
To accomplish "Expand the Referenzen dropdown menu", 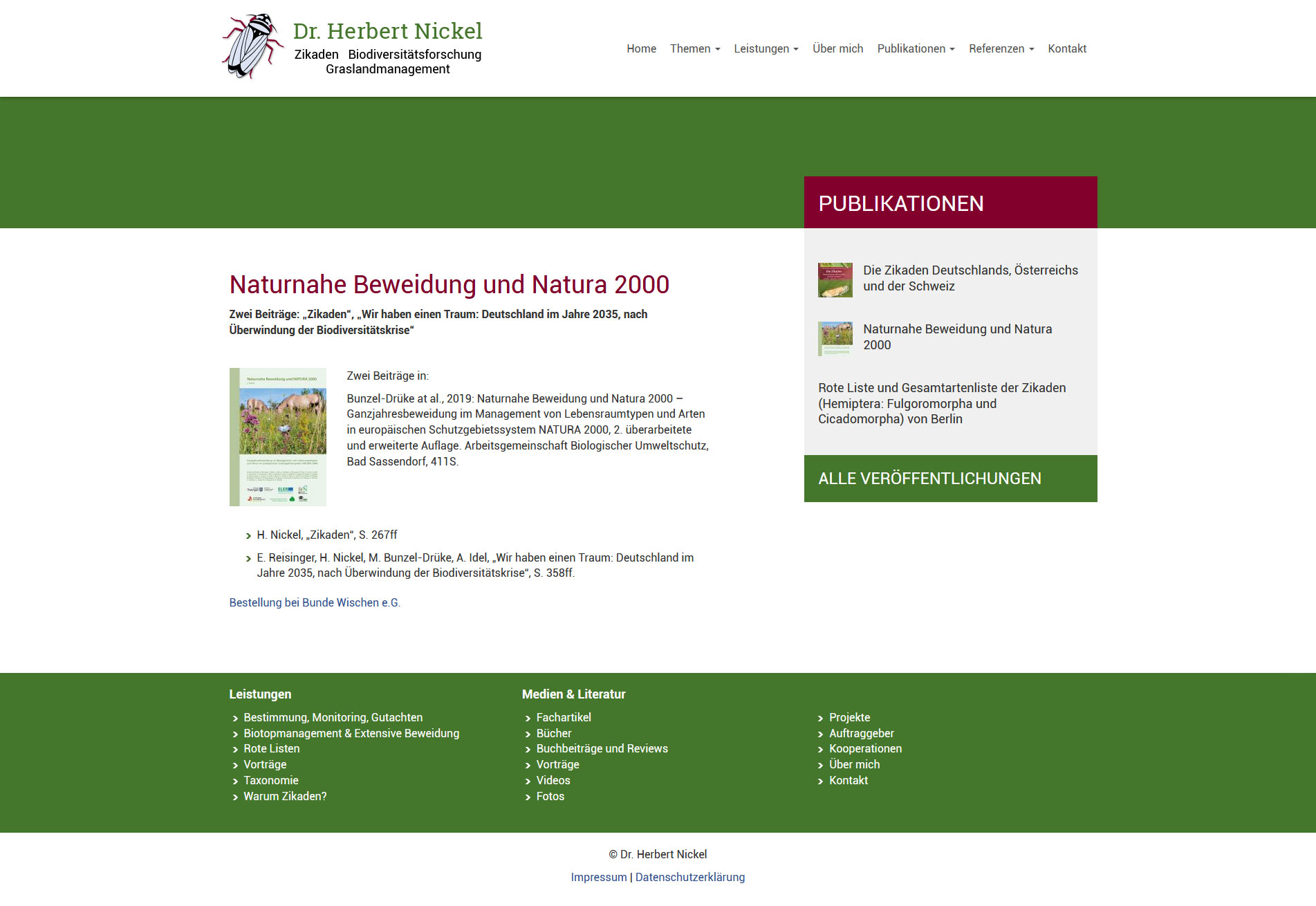I will coord(1001,48).
